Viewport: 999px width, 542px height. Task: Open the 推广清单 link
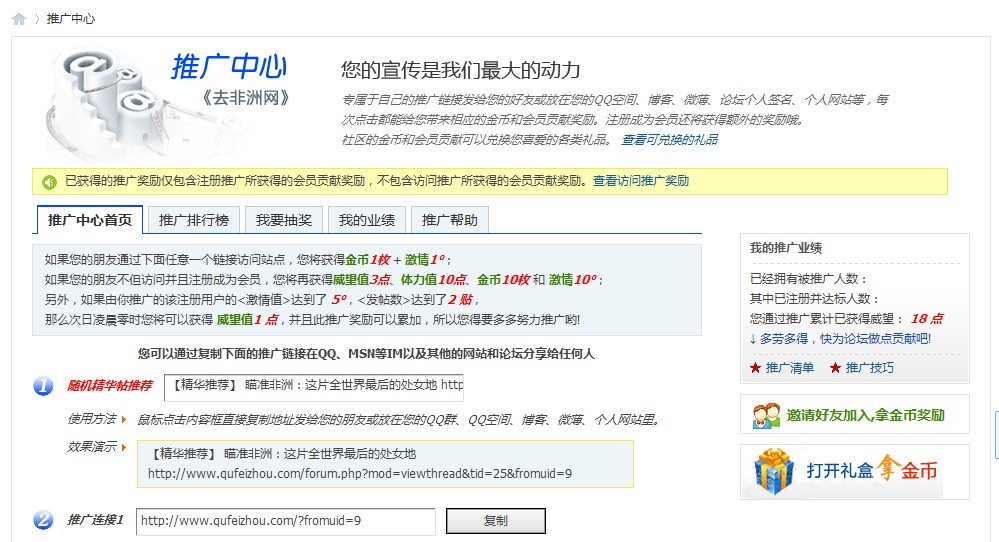pyautogui.click(x=789, y=367)
